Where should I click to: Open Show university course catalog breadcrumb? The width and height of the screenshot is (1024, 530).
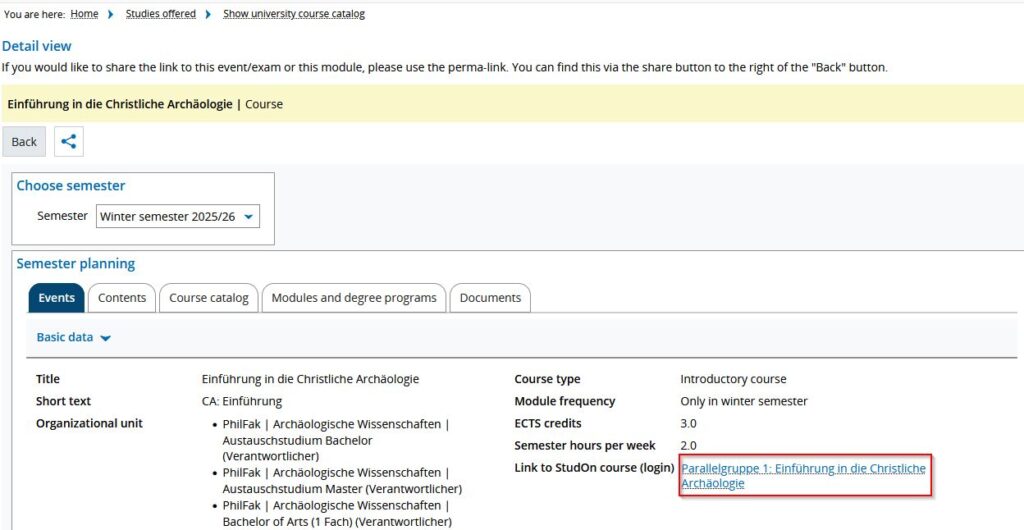[x=294, y=14]
